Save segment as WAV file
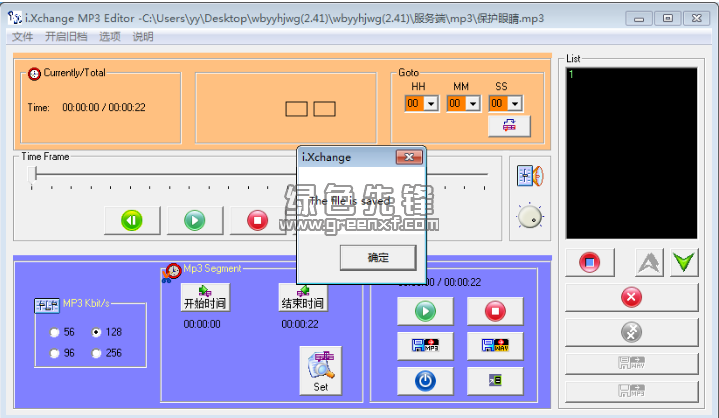Viewport: 719px width, 418px height. click(495, 346)
